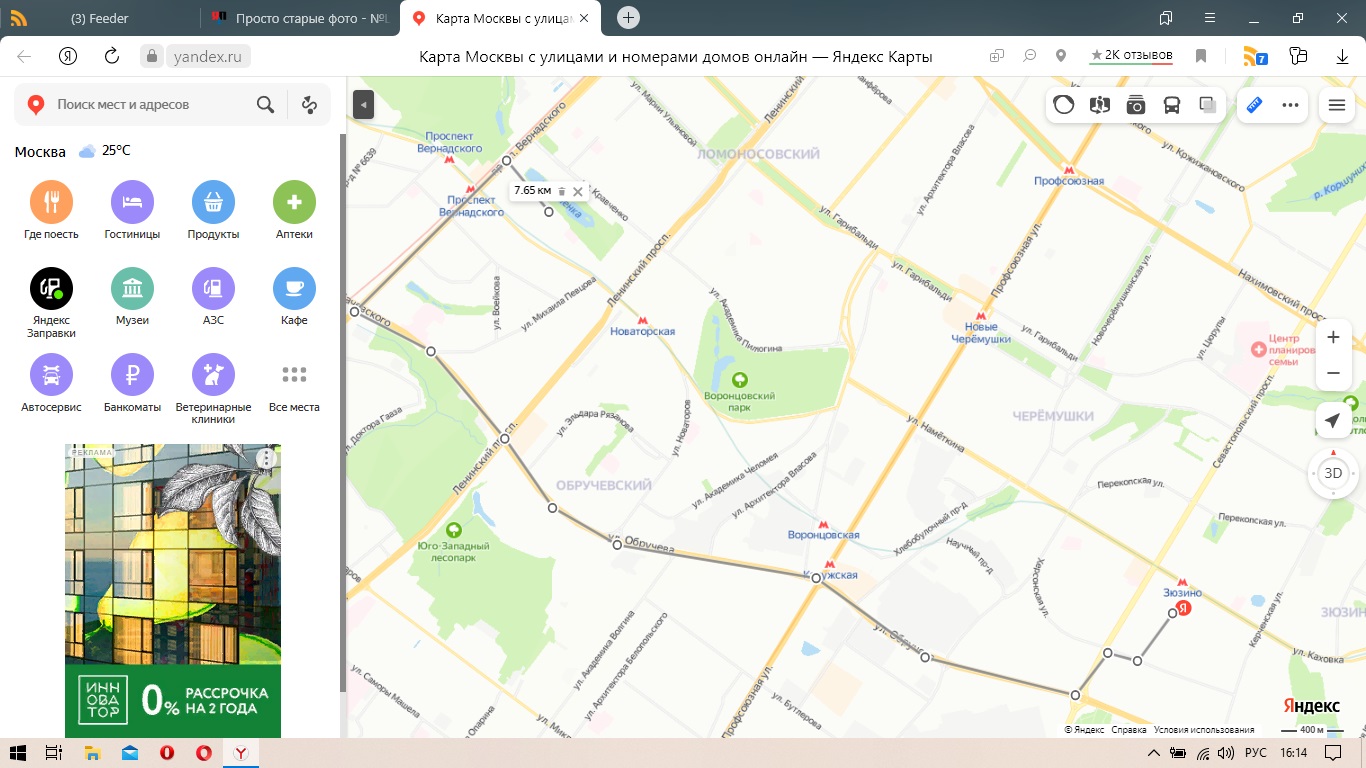This screenshot has height=768, width=1366.
Task: Bookmark the page with the bookmark icon
Action: (x=1201, y=57)
